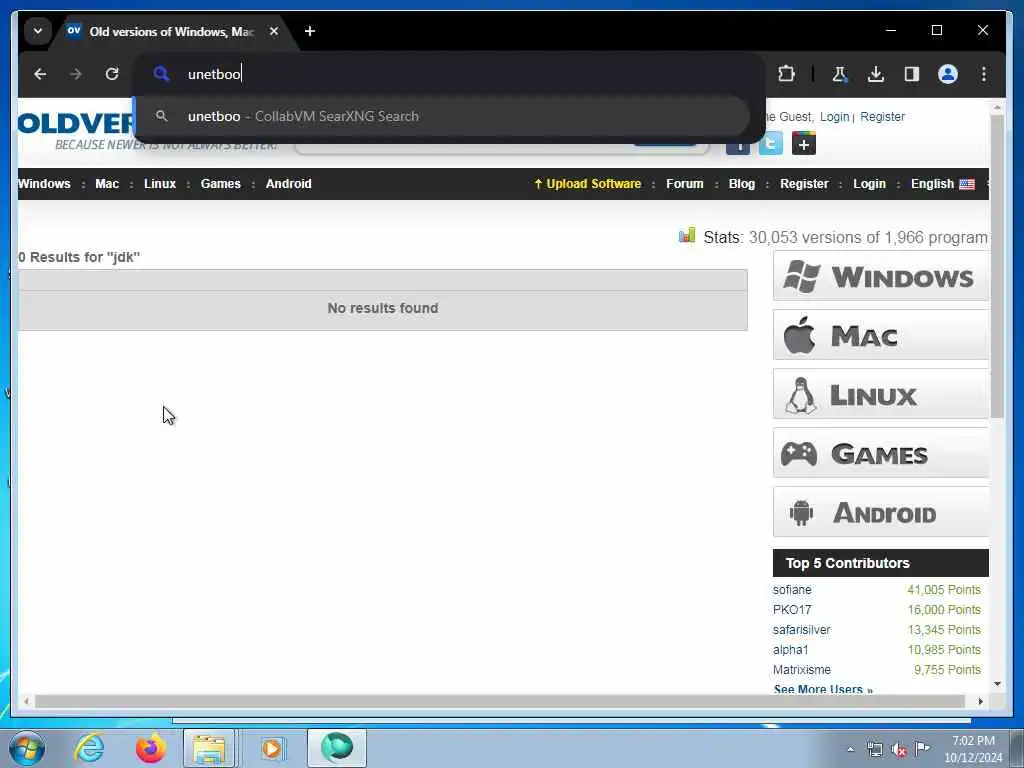The height and width of the screenshot is (768, 1024).
Task: Open contributor sofiane's profile
Action: tap(792, 590)
